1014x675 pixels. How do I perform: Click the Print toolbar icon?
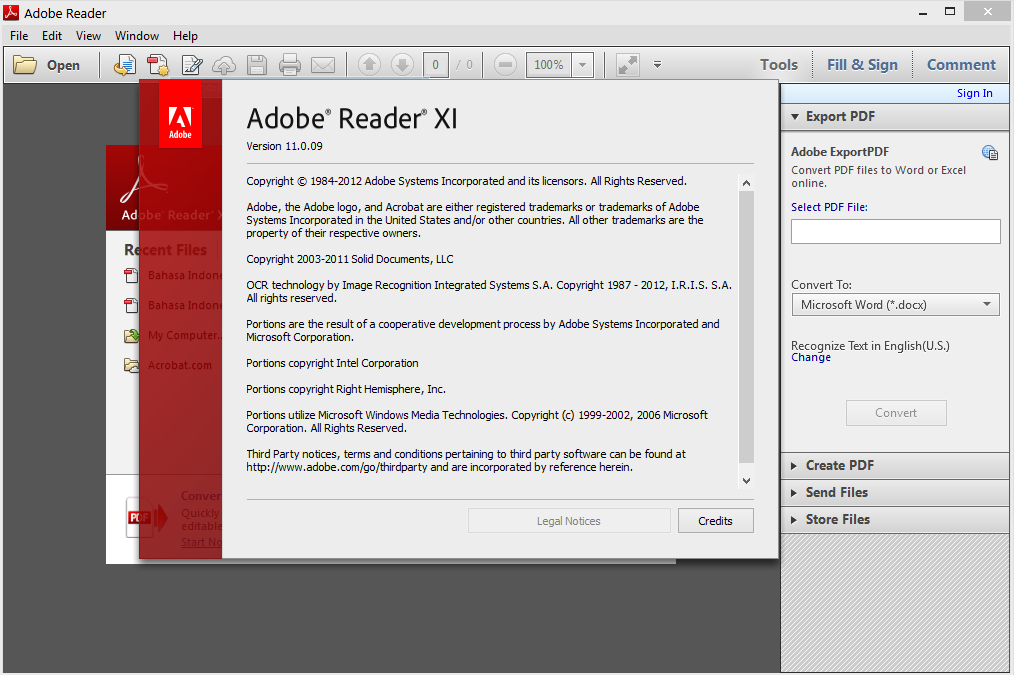click(289, 65)
